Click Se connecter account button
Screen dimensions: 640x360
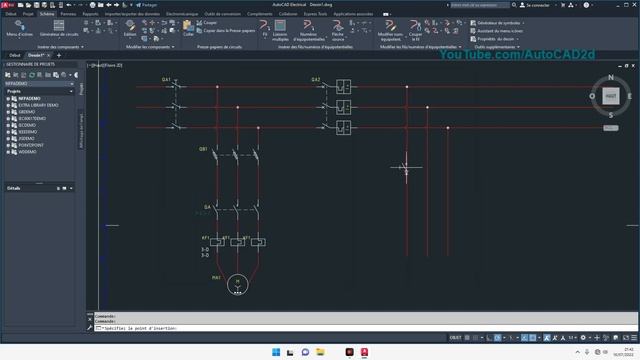[x=534, y=5]
